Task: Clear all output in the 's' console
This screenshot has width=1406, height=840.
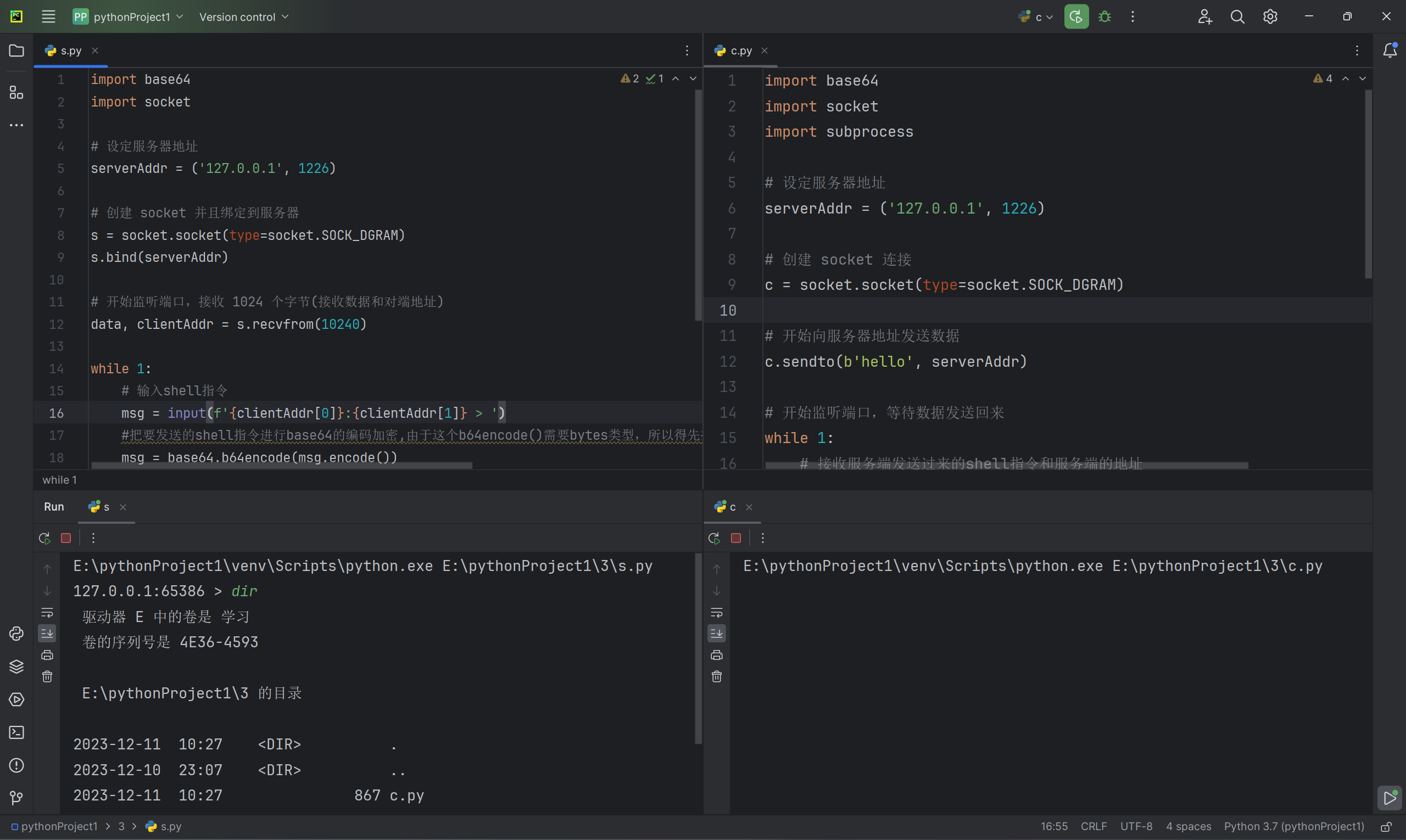Action: (x=47, y=676)
